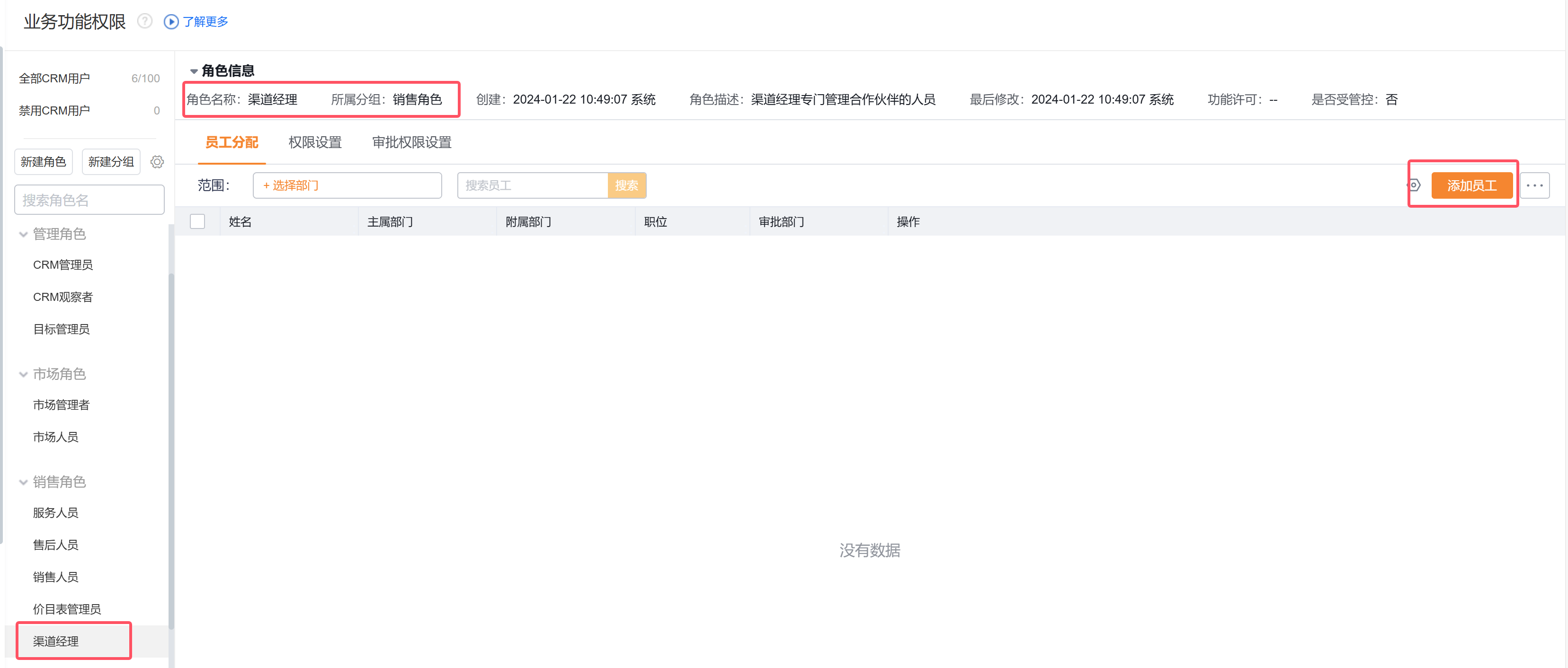Select the CRM管理员 role
The height and width of the screenshot is (668, 1568).
[x=62, y=264]
